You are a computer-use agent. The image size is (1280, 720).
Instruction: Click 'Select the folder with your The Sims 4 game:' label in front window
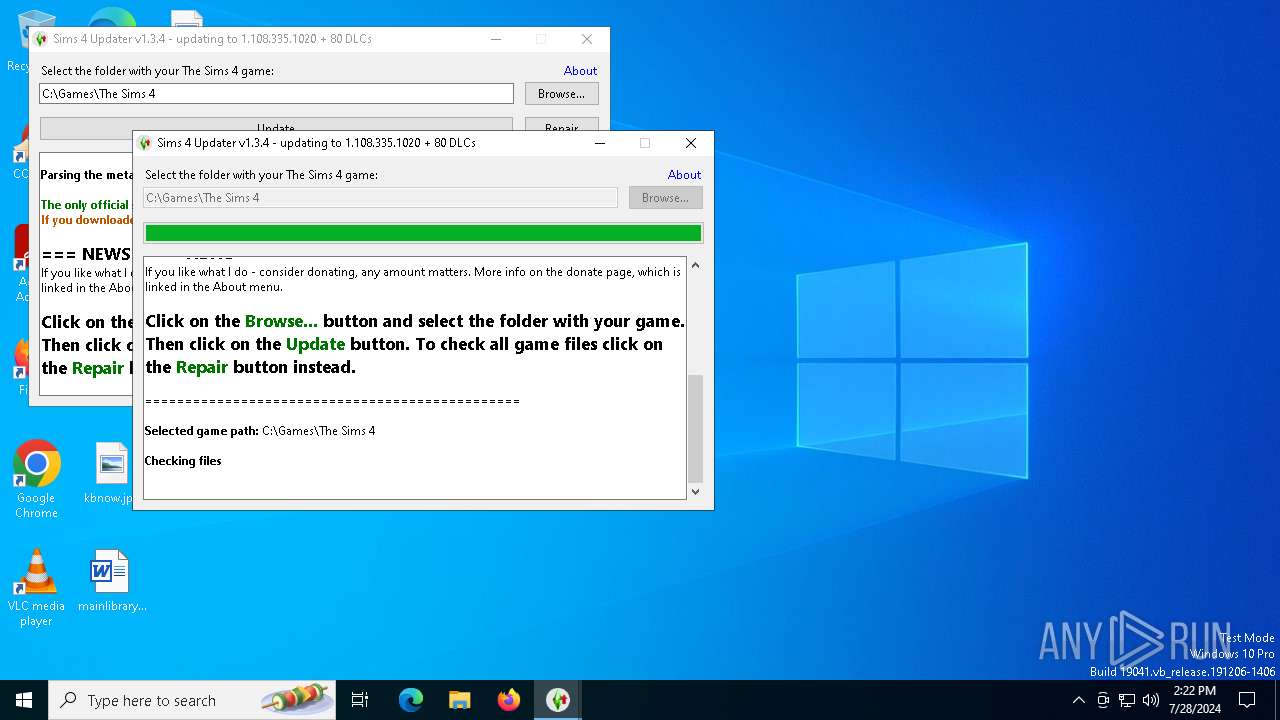(x=261, y=175)
